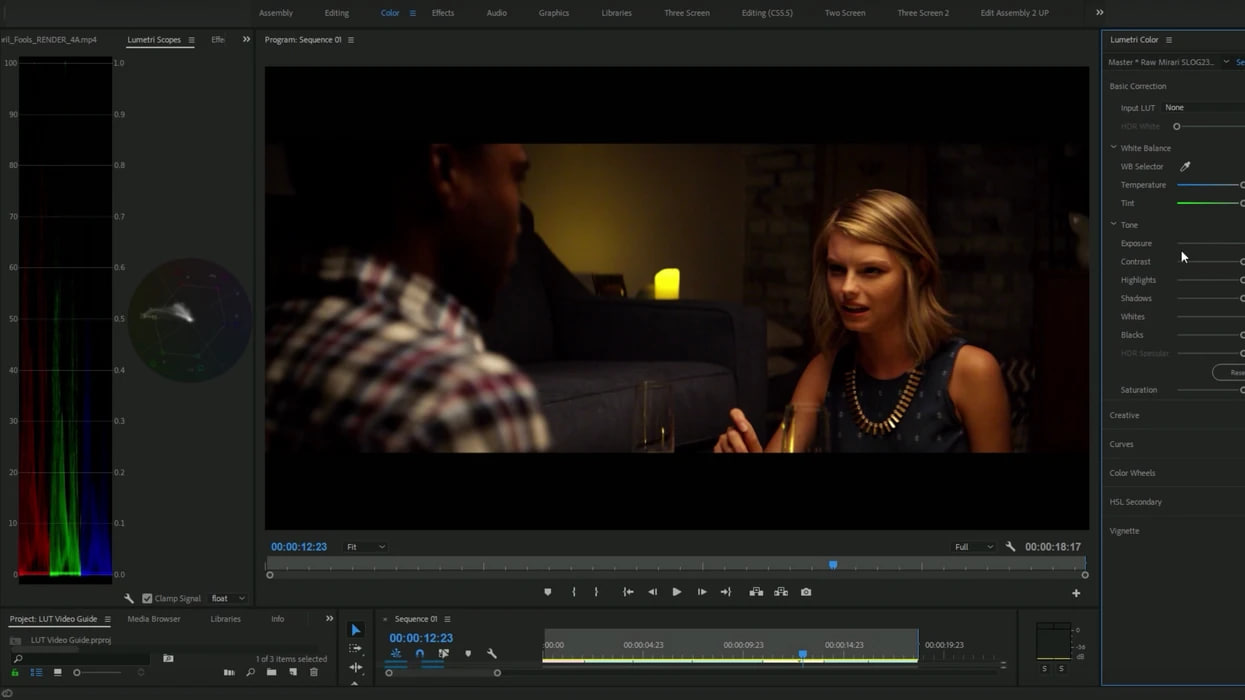The width and height of the screenshot is (1245, 700).
Task: Switch the Project panel to List view
Action: [34, 672]
